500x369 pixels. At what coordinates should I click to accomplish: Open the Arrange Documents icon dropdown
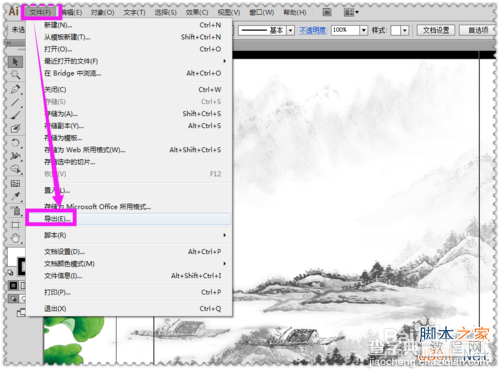[351, 12]
